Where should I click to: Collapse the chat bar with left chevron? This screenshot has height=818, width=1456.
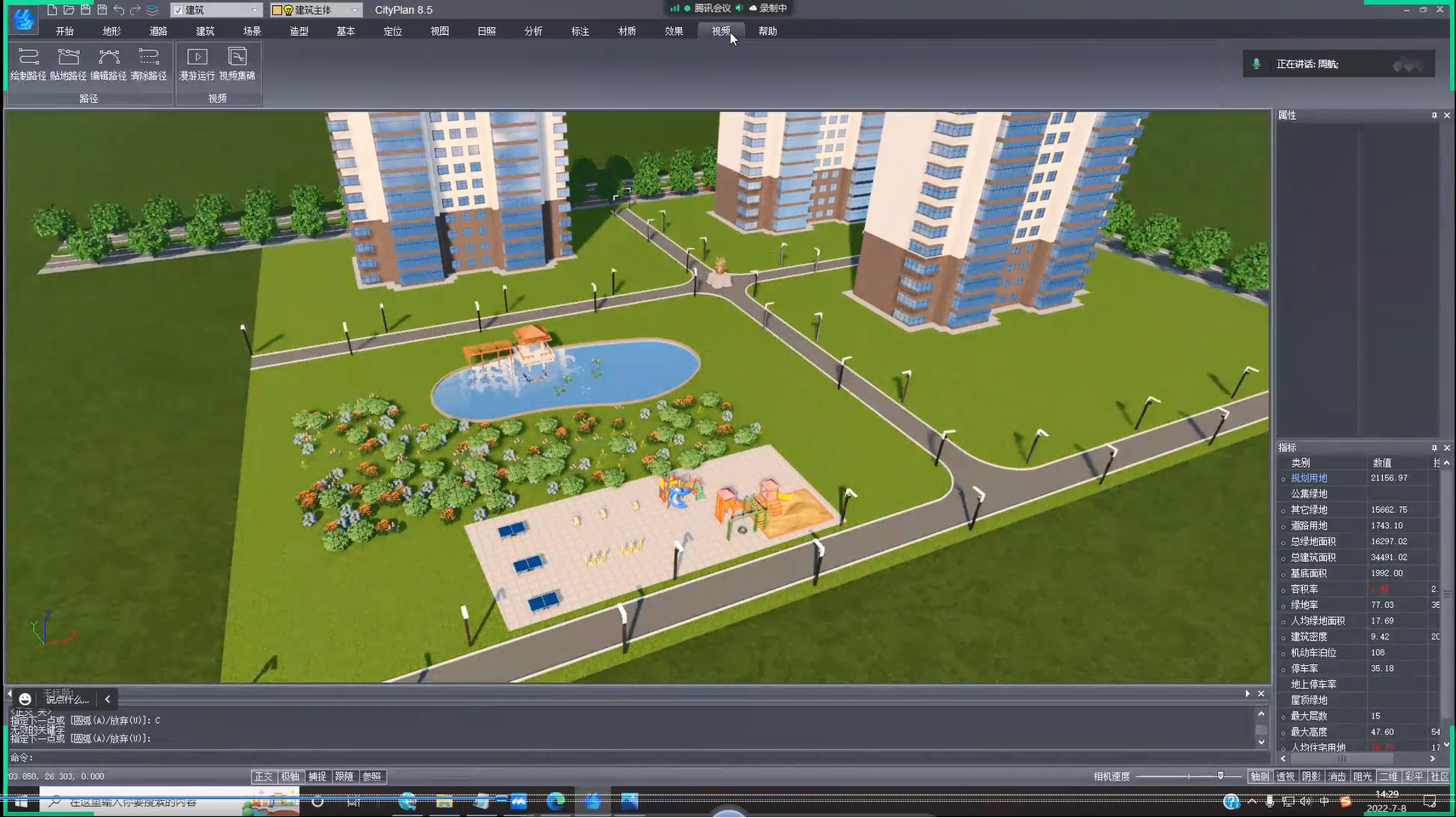[108, 699]
